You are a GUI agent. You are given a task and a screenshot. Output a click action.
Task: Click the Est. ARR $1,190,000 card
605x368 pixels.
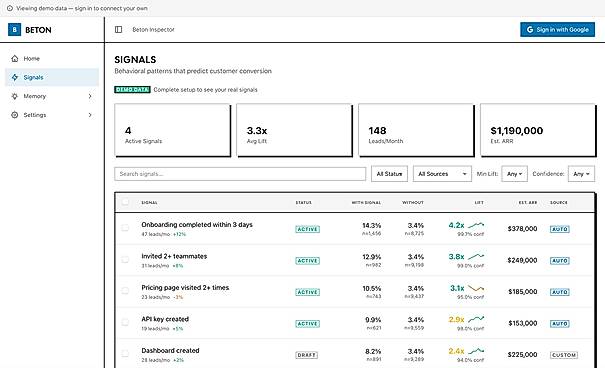[538, 130]
